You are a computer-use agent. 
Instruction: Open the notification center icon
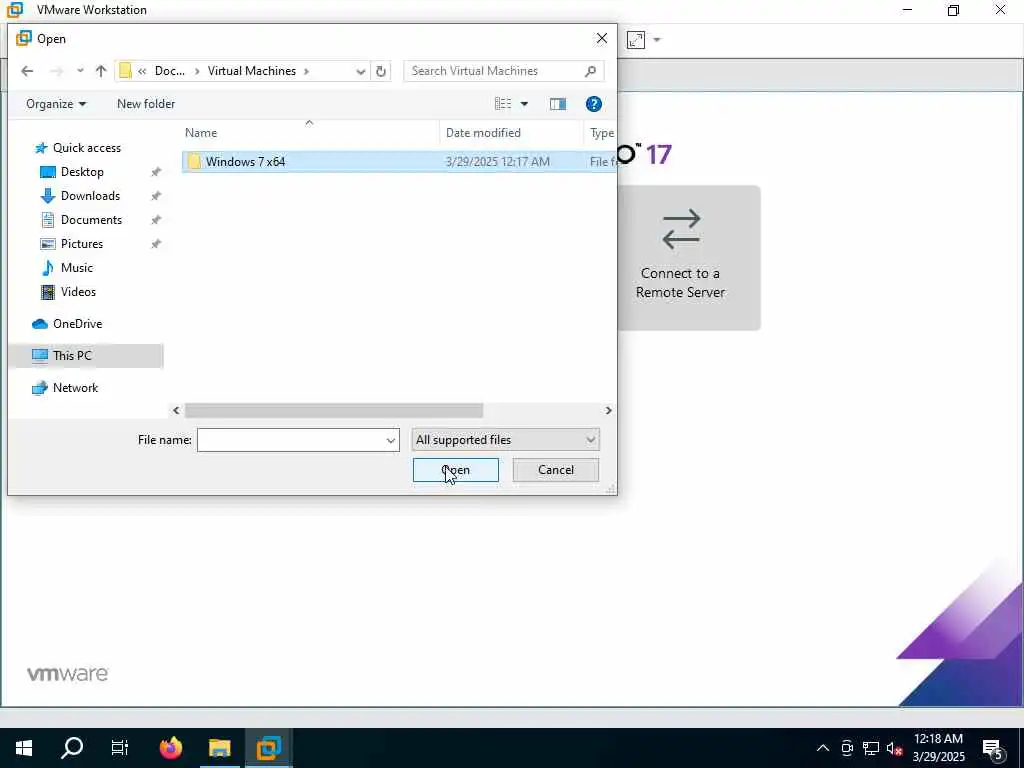[x=993, y=748]
